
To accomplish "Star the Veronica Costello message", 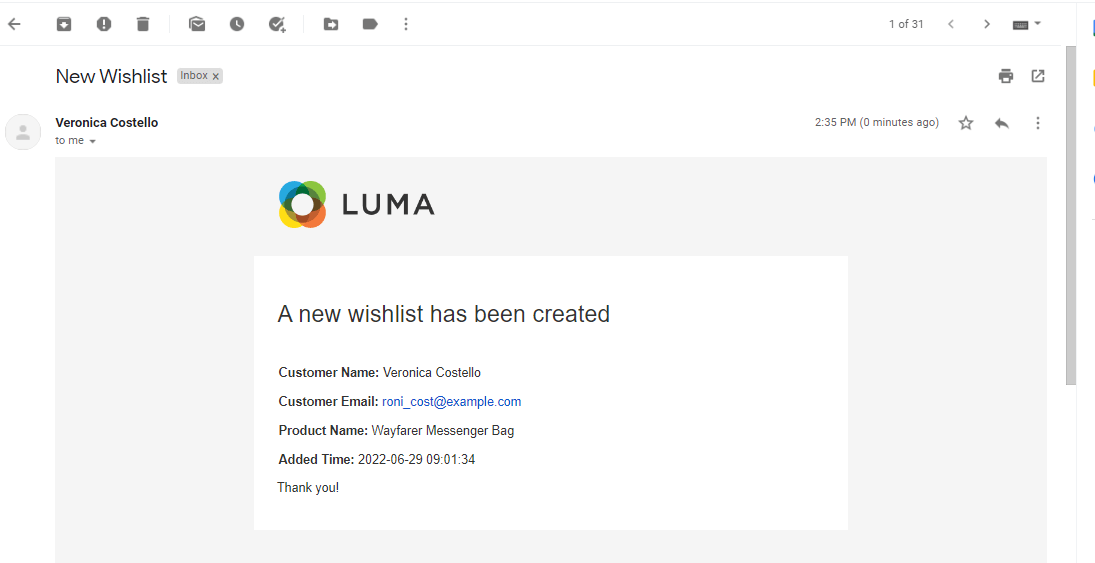I will 966,123.
